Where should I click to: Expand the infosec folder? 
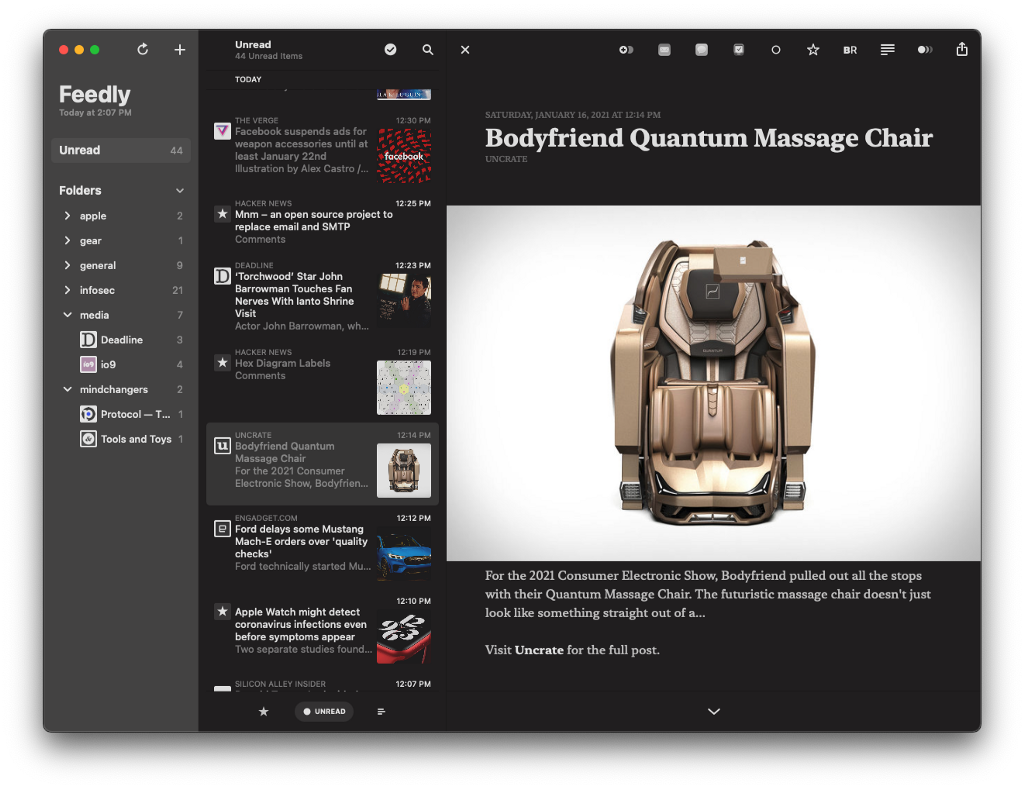coord(67,290)
